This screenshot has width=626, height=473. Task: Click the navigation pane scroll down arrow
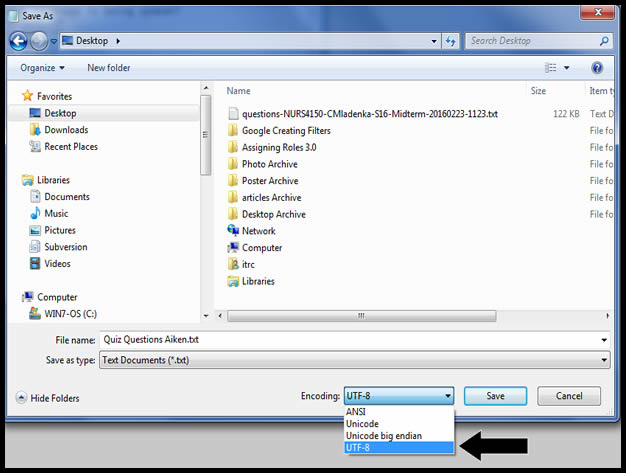(206, 316)
